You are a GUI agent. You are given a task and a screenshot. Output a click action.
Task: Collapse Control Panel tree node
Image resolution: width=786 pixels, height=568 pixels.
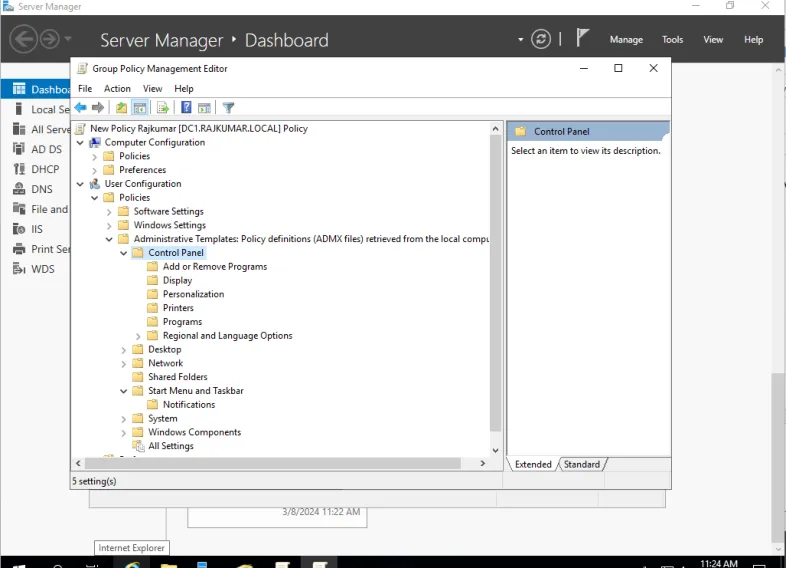click(123, 253)
